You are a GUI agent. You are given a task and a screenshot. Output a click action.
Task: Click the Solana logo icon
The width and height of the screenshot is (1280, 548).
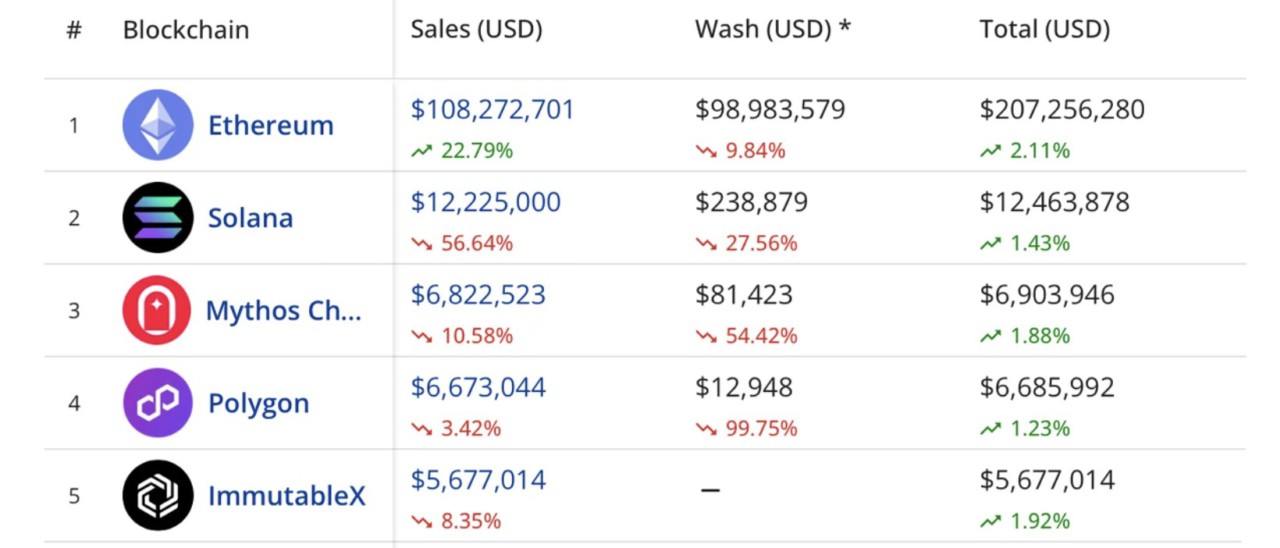point(158,217)
